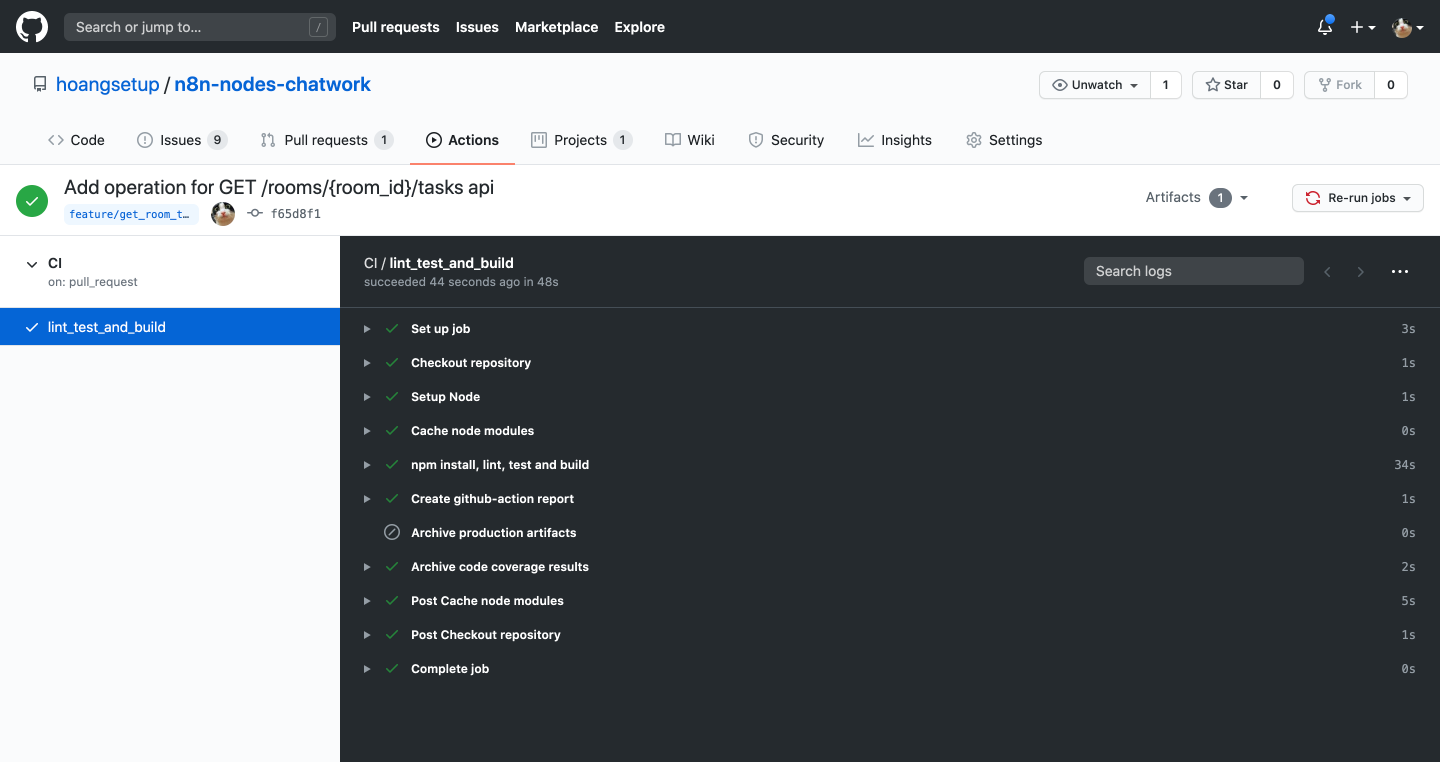The height and width of the screenshot is (762, 1440).
Task: Expand the Create github-action report step
Action: (x=367, y=499)
